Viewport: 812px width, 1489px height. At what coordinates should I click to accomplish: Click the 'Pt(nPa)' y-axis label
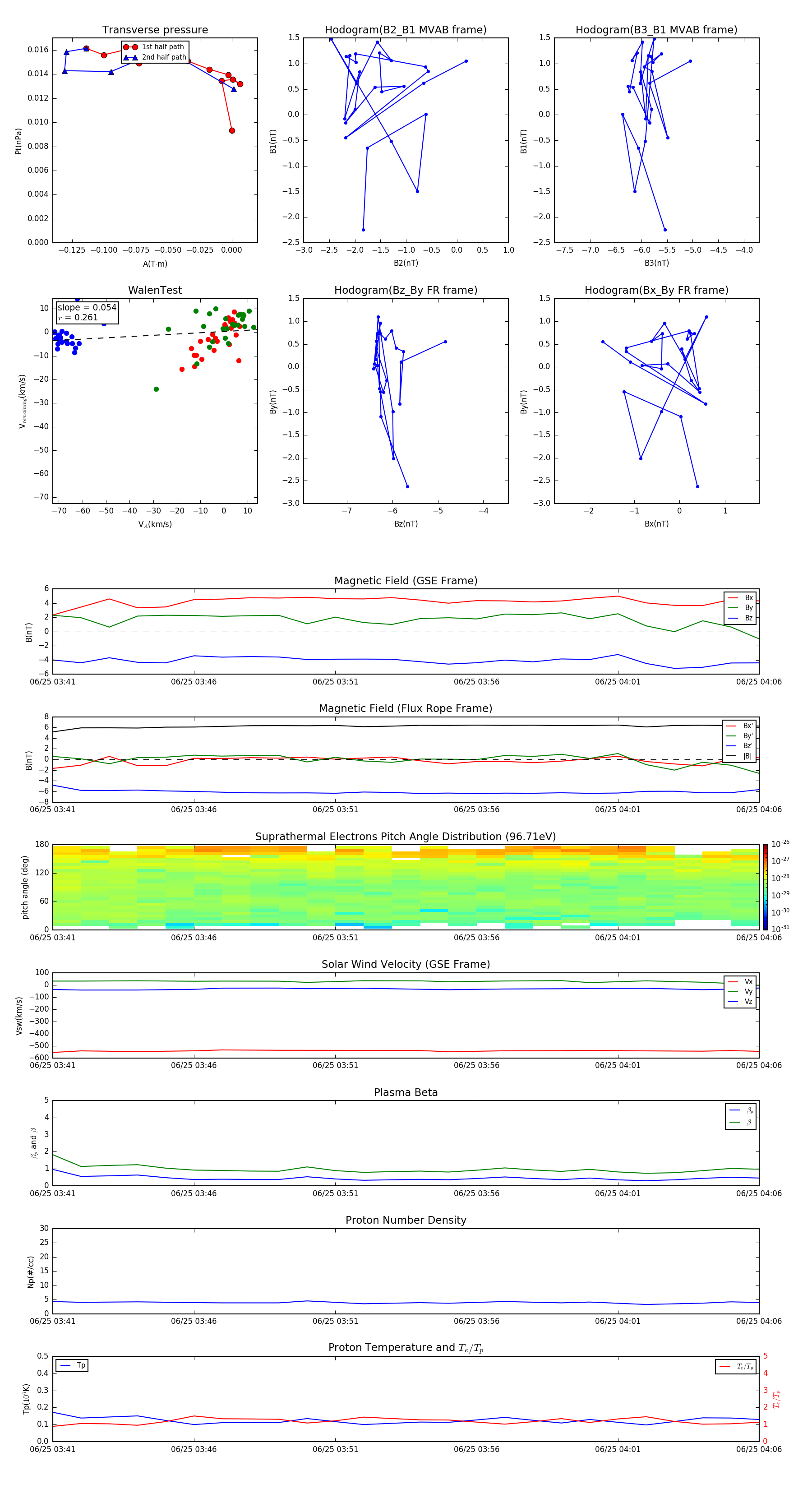18,141
